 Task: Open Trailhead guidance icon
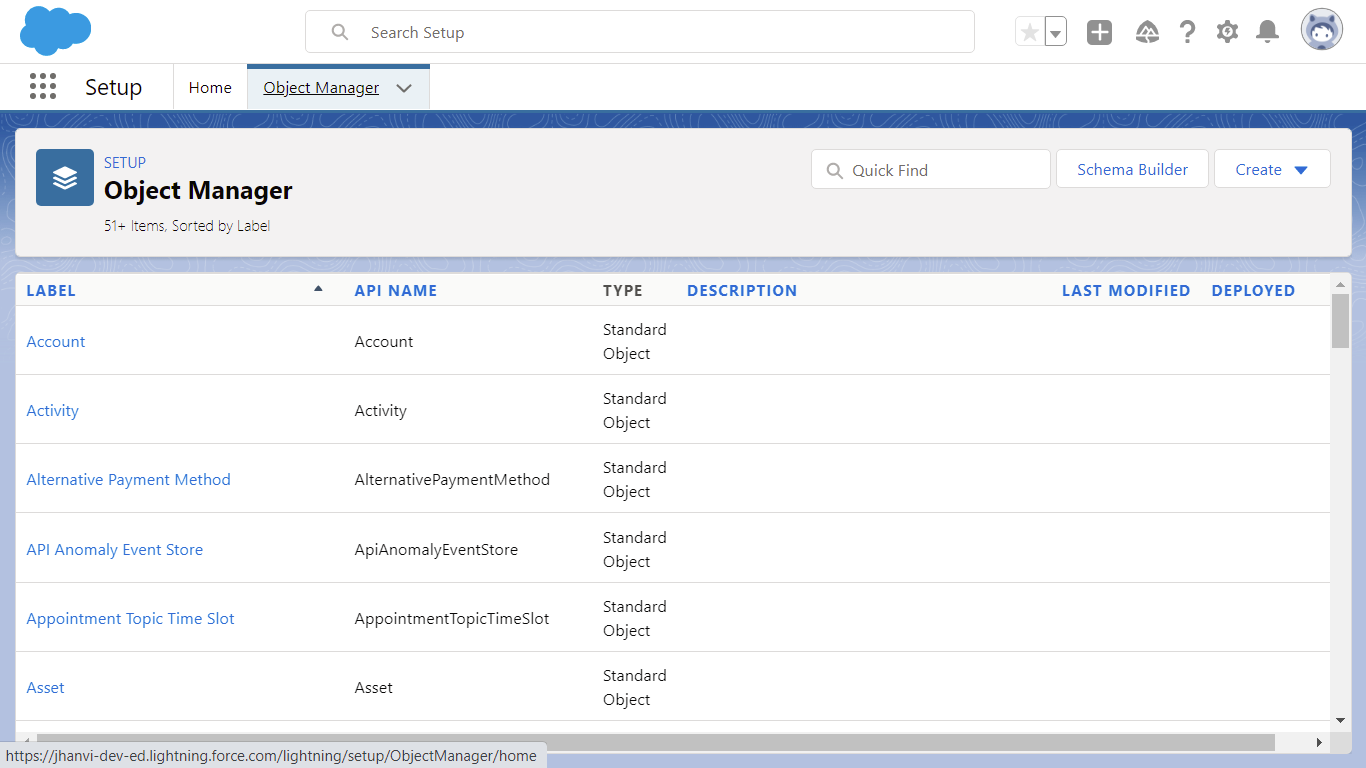coord(1147,32)
